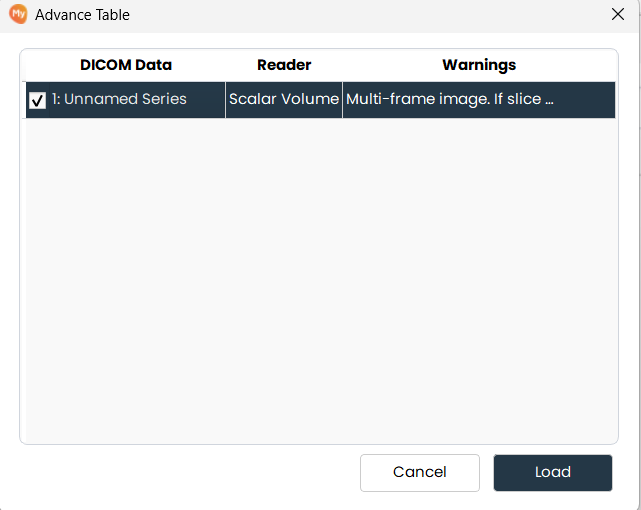Click the Reader column header
Viewport: 641px width, 510px height.
pyautogui.click(x=284, y=65)
